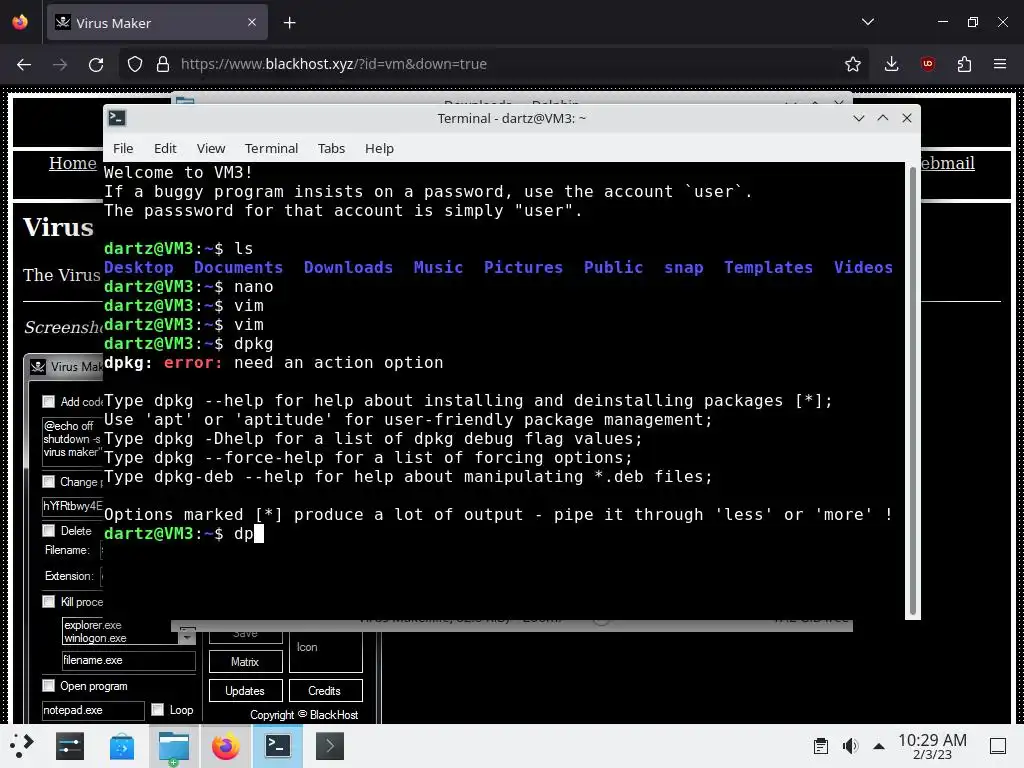This screenshot has width=1024, height=768.
Task: Toggle the Add code checkbox
Action: point(48,401)
